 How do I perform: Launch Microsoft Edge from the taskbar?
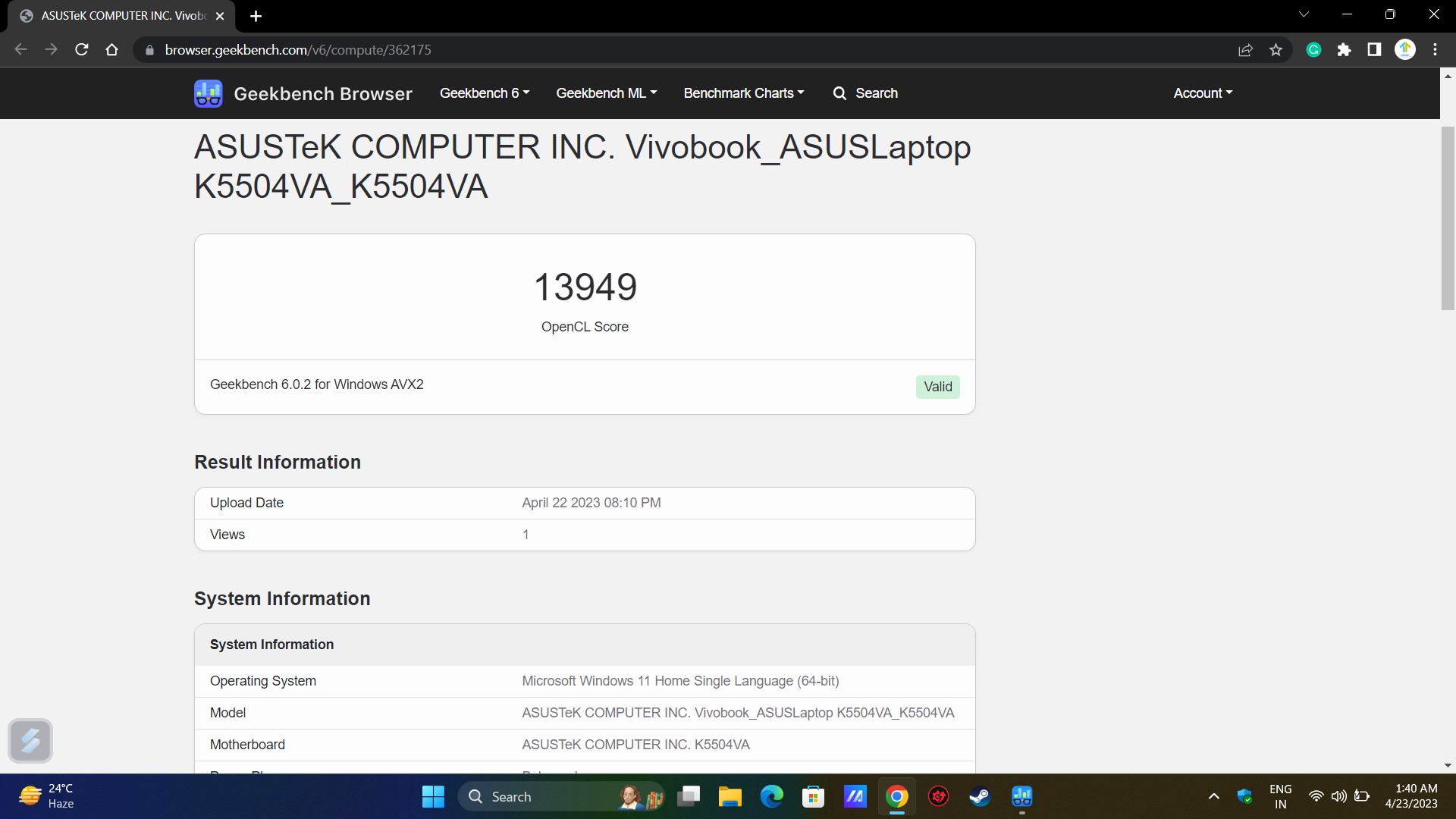772,796
